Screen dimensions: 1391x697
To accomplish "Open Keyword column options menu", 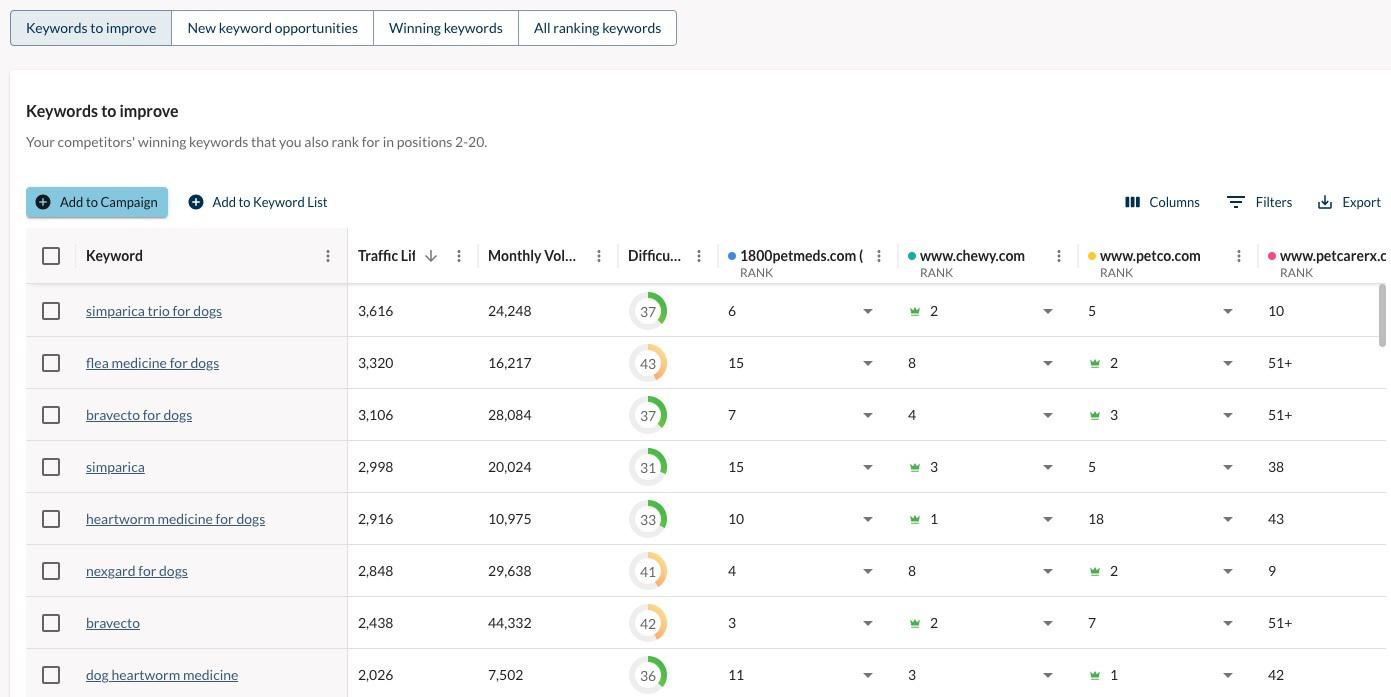I will coord(328,256).
